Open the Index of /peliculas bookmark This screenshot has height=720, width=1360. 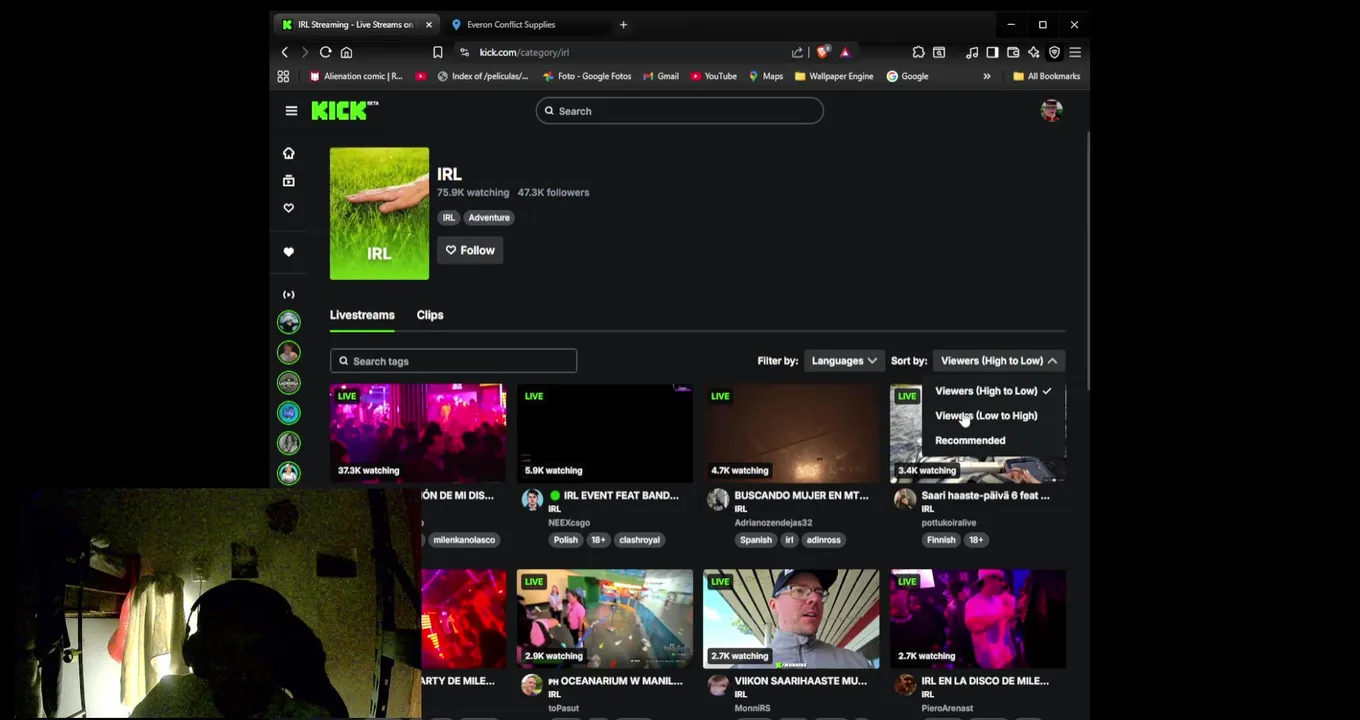click(x=482, y=76)
